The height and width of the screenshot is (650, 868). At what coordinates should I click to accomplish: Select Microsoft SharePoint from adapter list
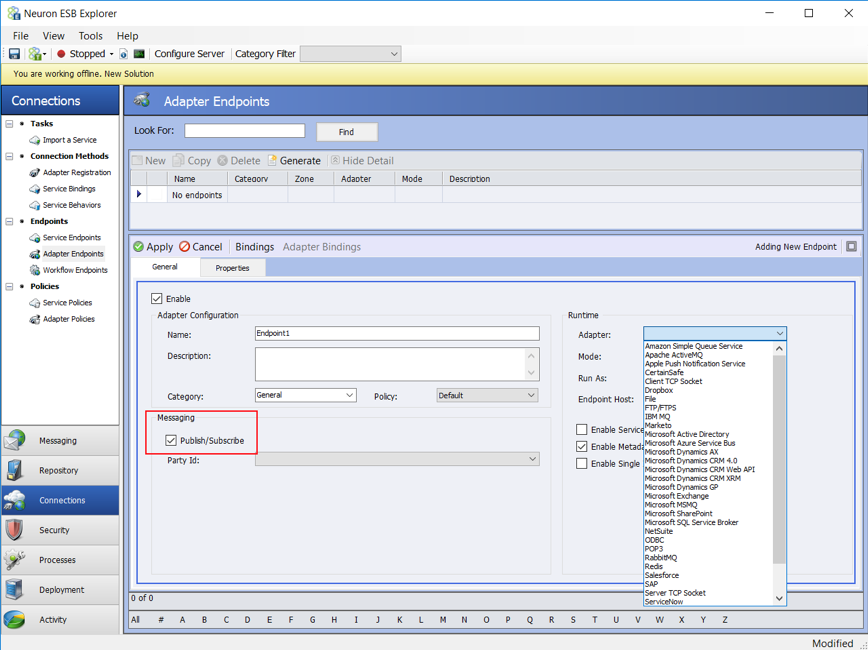point(679,514)
